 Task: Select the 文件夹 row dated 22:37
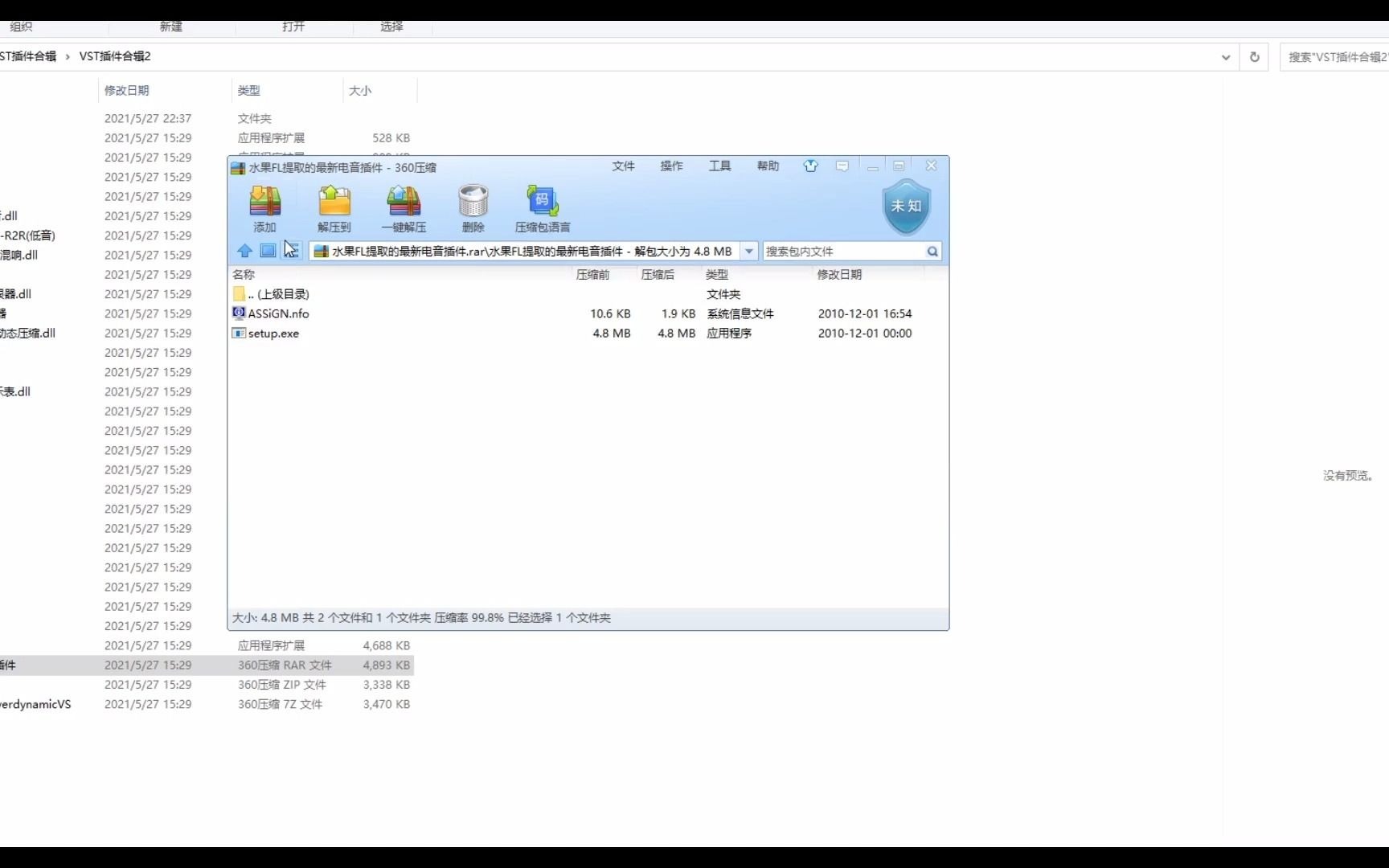(x=207, y=118)
